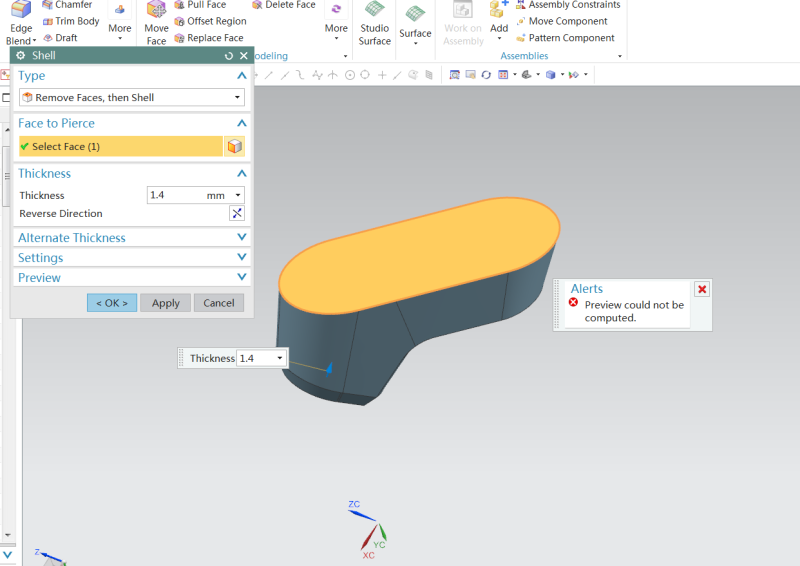Select Pull Face in the ribbon
Viewport: 800px width, 566px height.
coord(200,5)
